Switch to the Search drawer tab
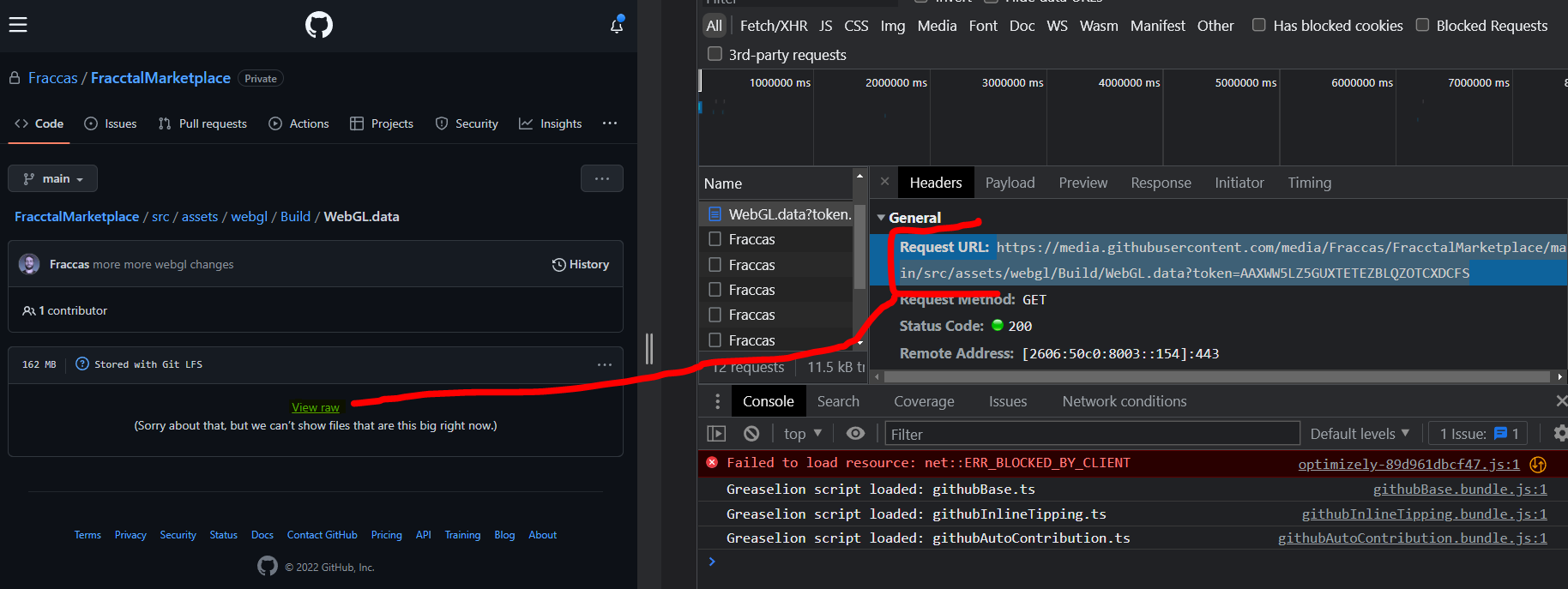Screen dimensions: 1568x589 (x=838, y=401)
